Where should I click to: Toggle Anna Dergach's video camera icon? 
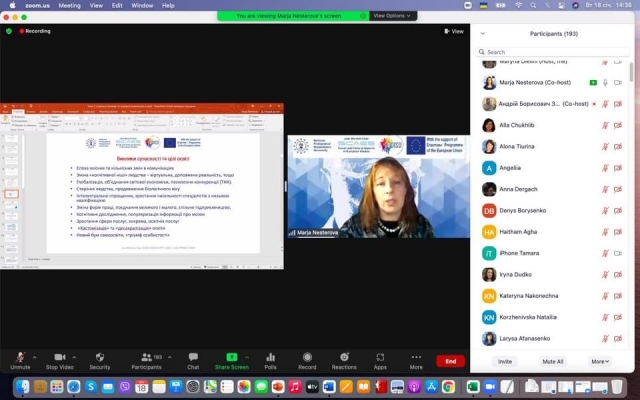tap(618, 189)
